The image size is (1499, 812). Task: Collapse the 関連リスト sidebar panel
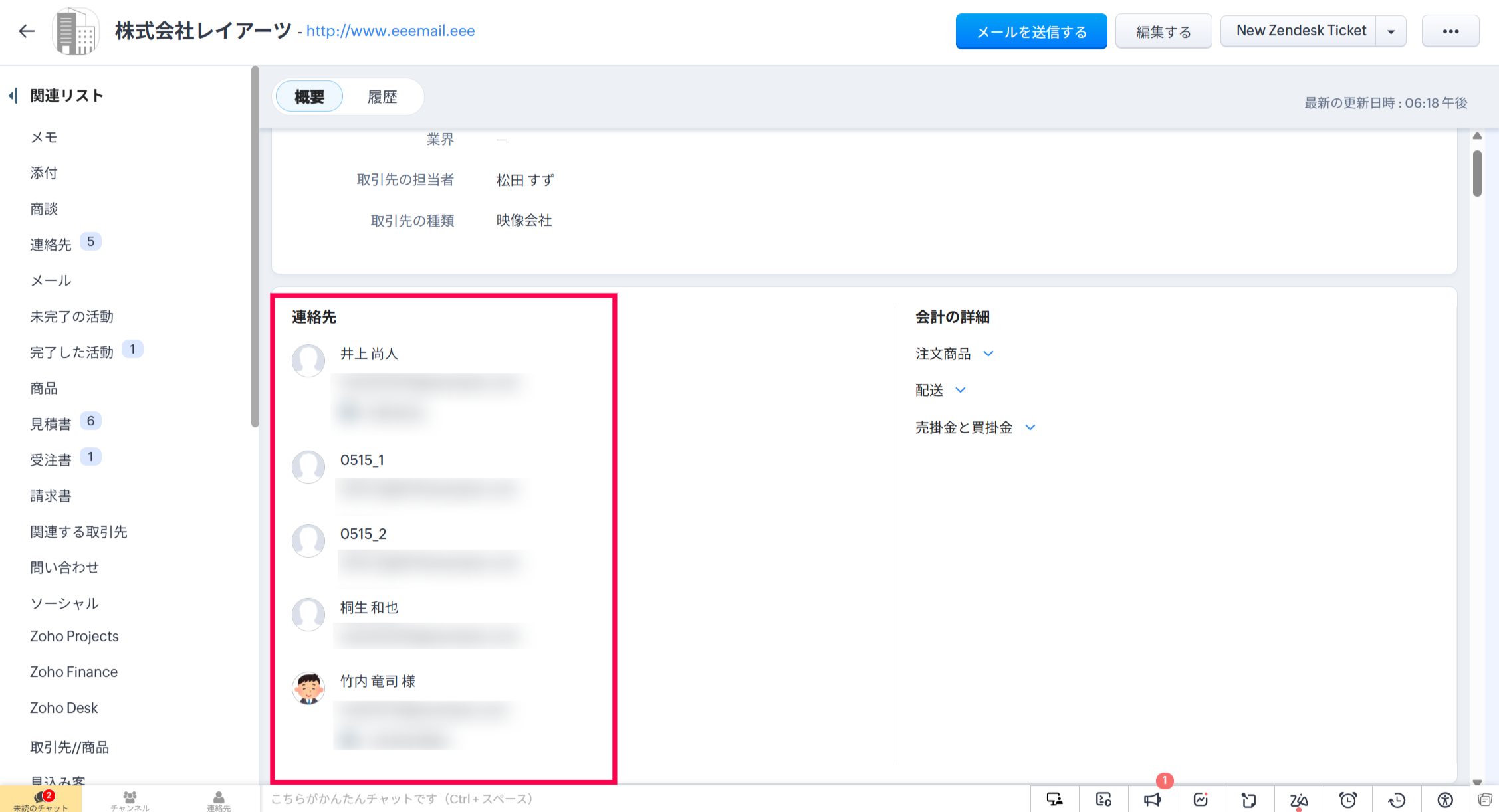(x=13, y=96)
